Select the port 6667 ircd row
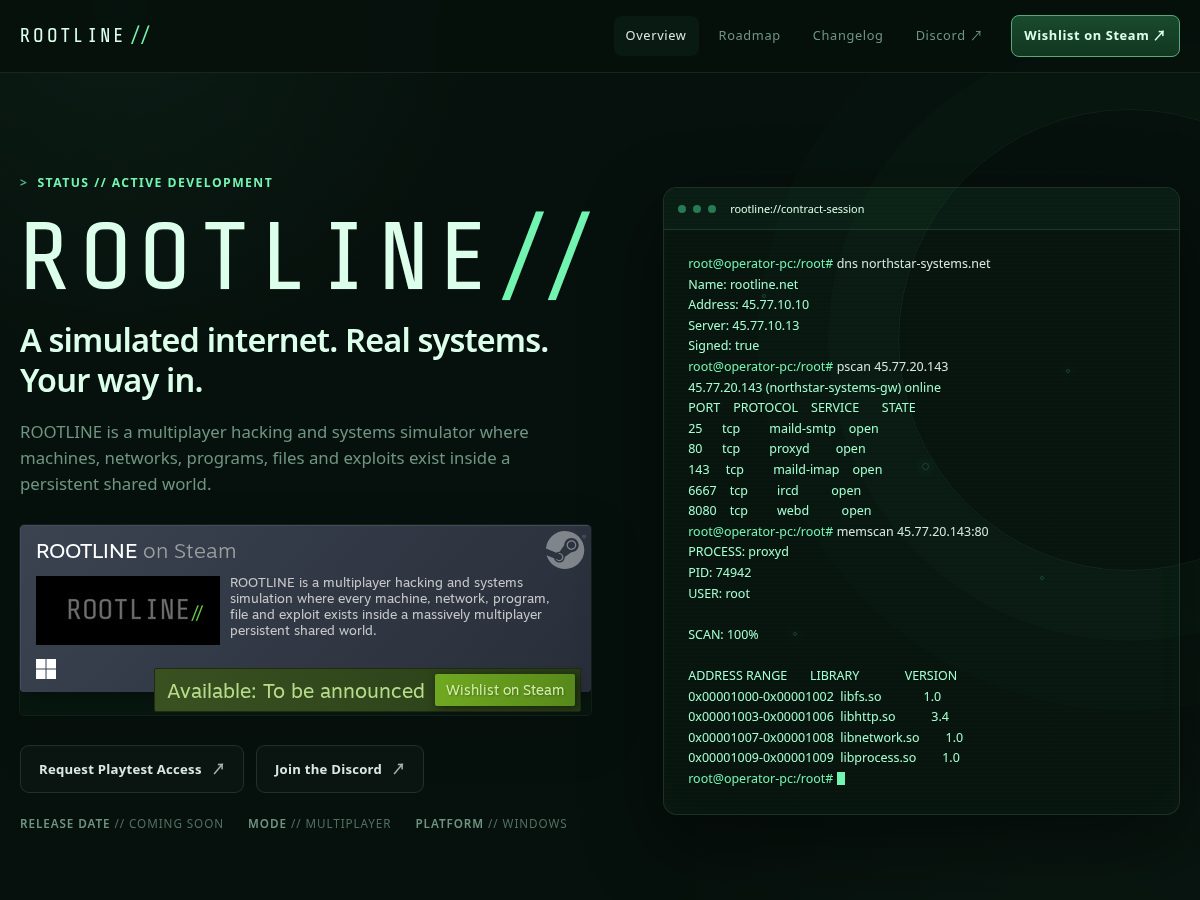The width and height of the screenshot is (1200, 900). click(774, 490)
